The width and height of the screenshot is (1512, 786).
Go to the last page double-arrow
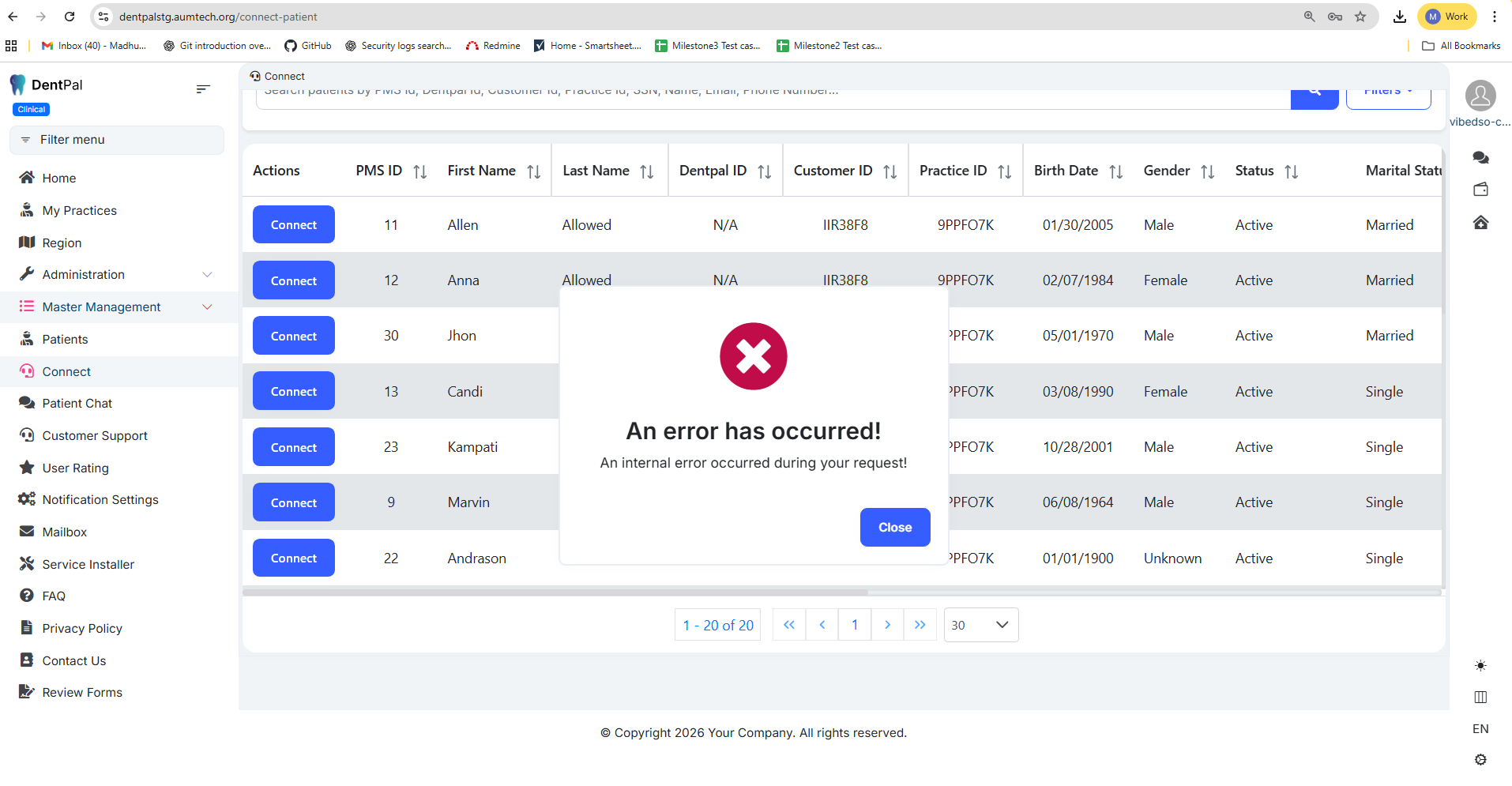point(920,625)
